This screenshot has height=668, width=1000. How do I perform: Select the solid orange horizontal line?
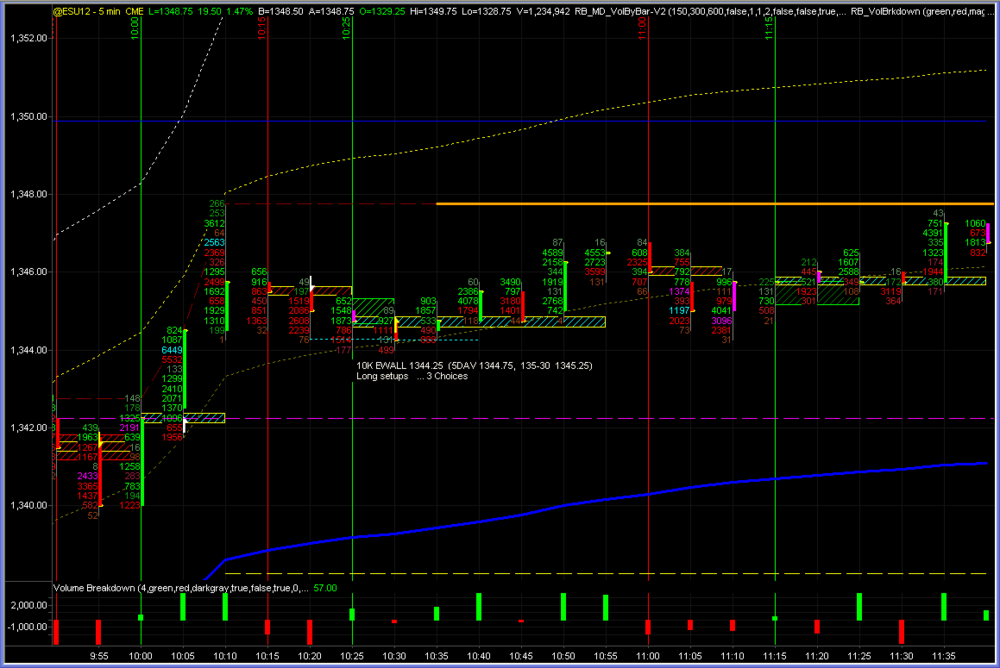tap(714, 204)
